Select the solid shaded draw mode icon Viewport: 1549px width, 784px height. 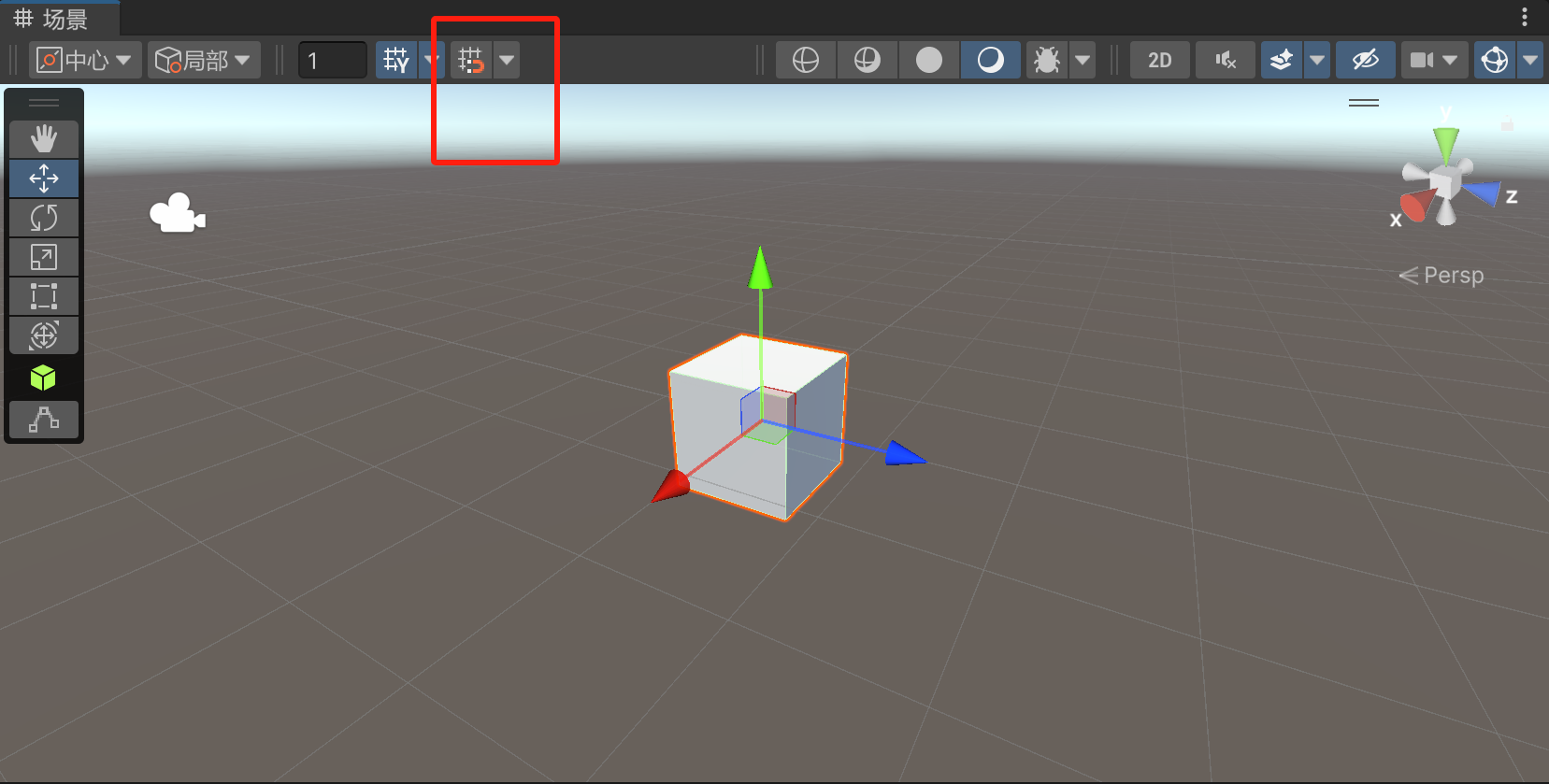pyautogui.click(x=928, y=60)
